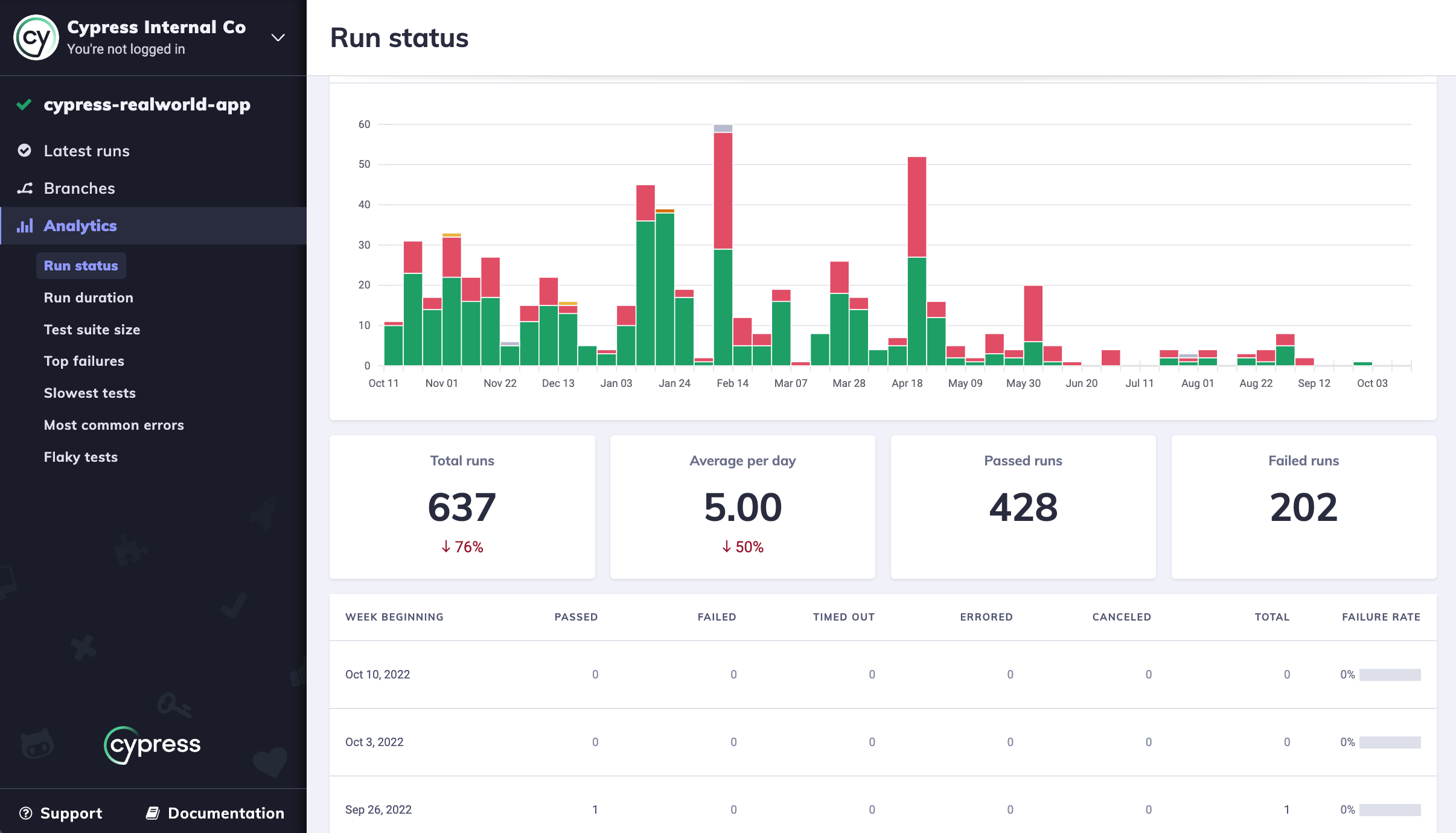The width and height of the screenshot is (1456, 833).
Task: Click the Documentation book icon
Action: [x=153, y=813]
